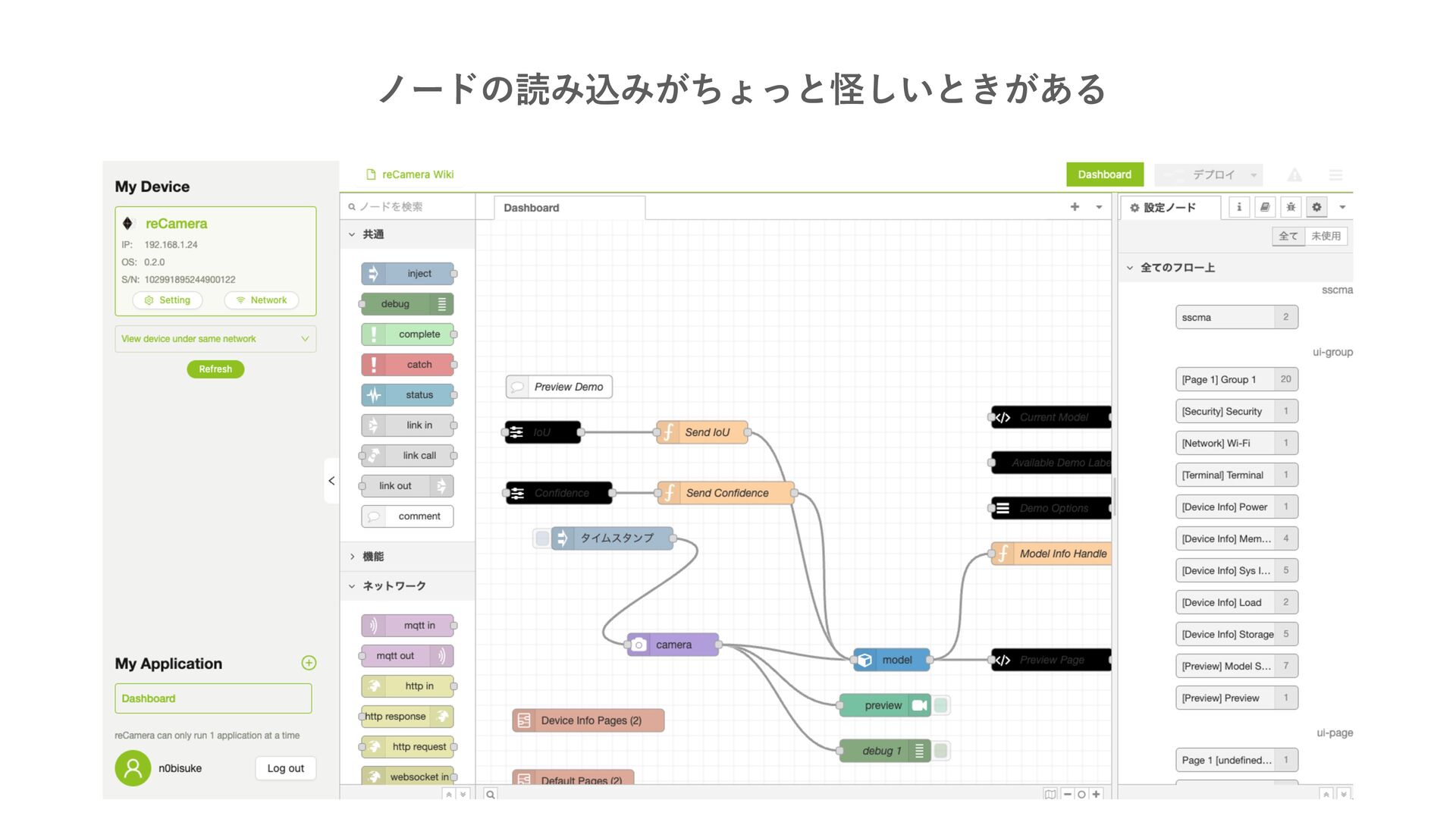Expand the 機能 palette category
This screenshot has height=819, width=1456.
coord(407,557)
